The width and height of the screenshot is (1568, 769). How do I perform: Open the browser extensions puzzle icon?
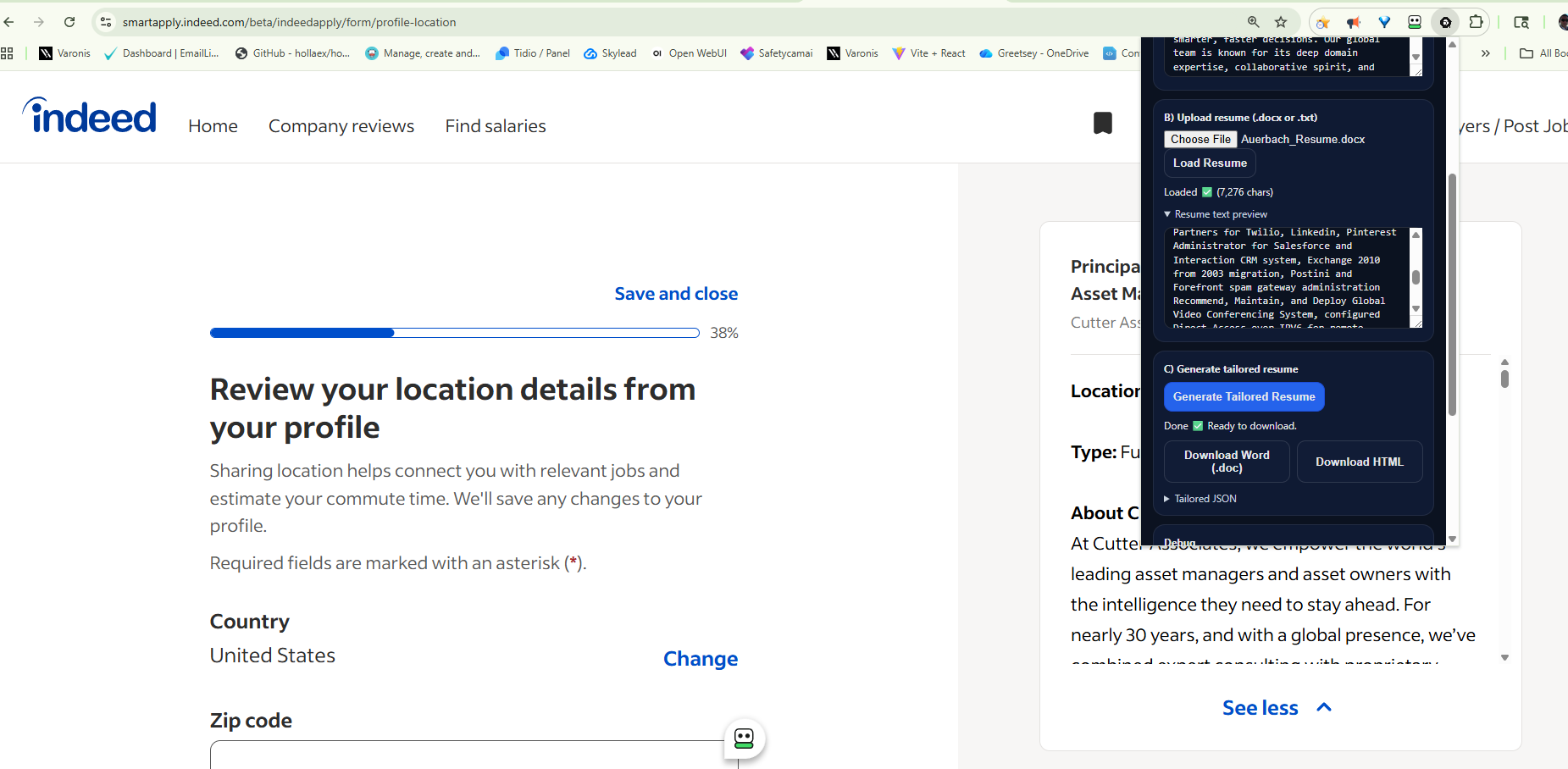coord(1476,22)
